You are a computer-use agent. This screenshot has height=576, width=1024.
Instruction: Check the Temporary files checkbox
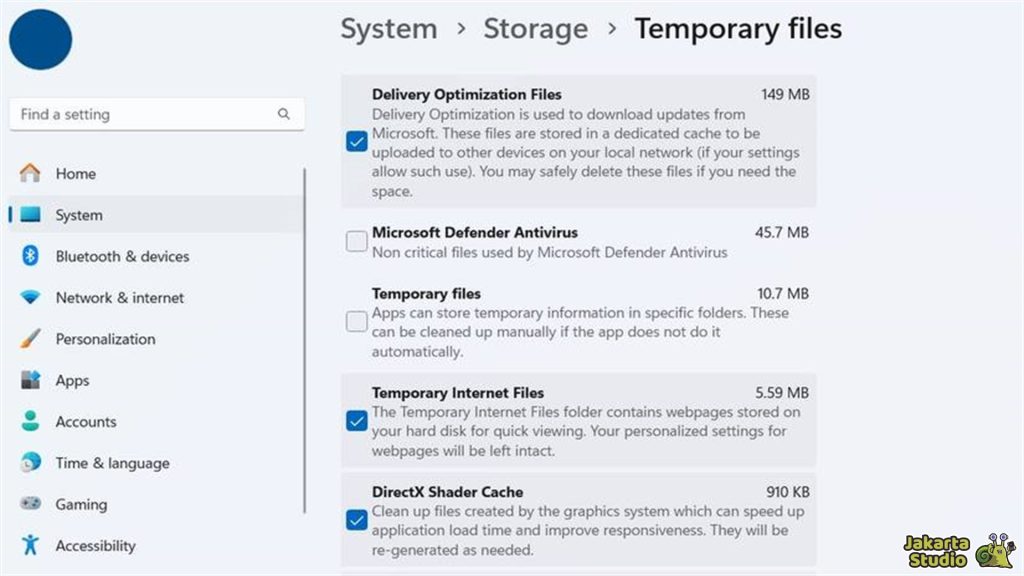pyautogui.click(x=357, y=321)
